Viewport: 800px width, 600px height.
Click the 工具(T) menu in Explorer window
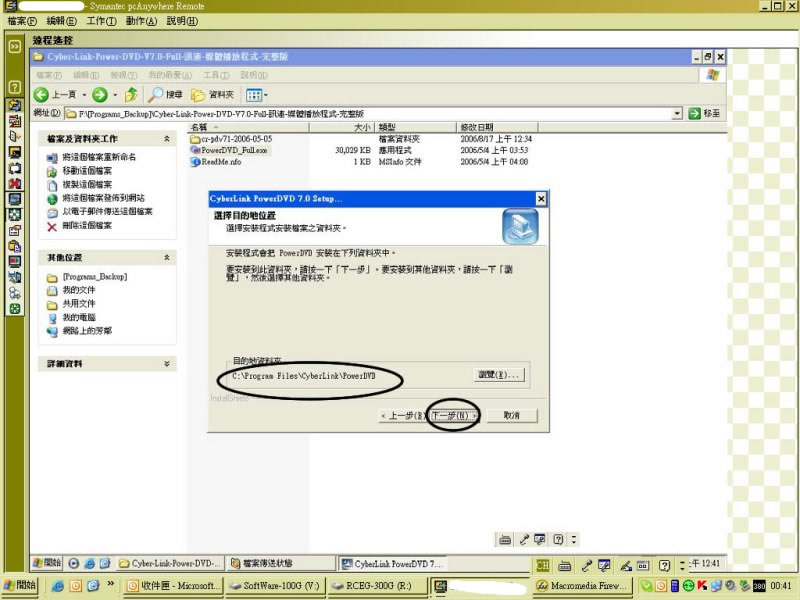pos(216,75)
